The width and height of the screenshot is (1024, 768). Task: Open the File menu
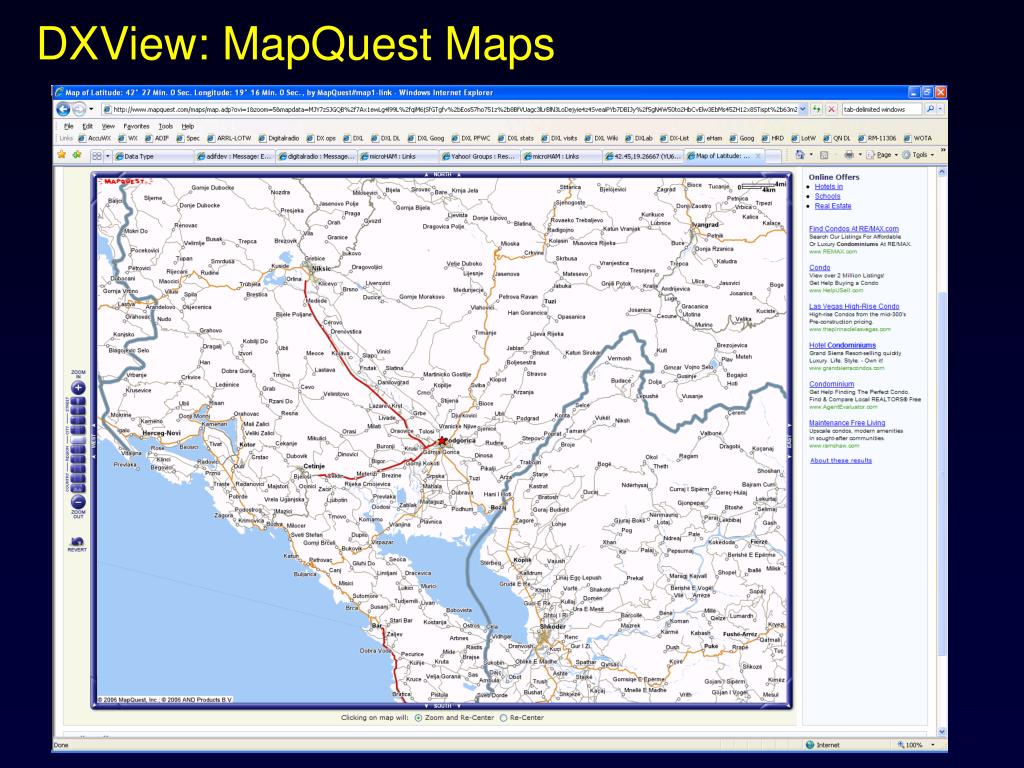pyautogui.click(x=69, y=126)
